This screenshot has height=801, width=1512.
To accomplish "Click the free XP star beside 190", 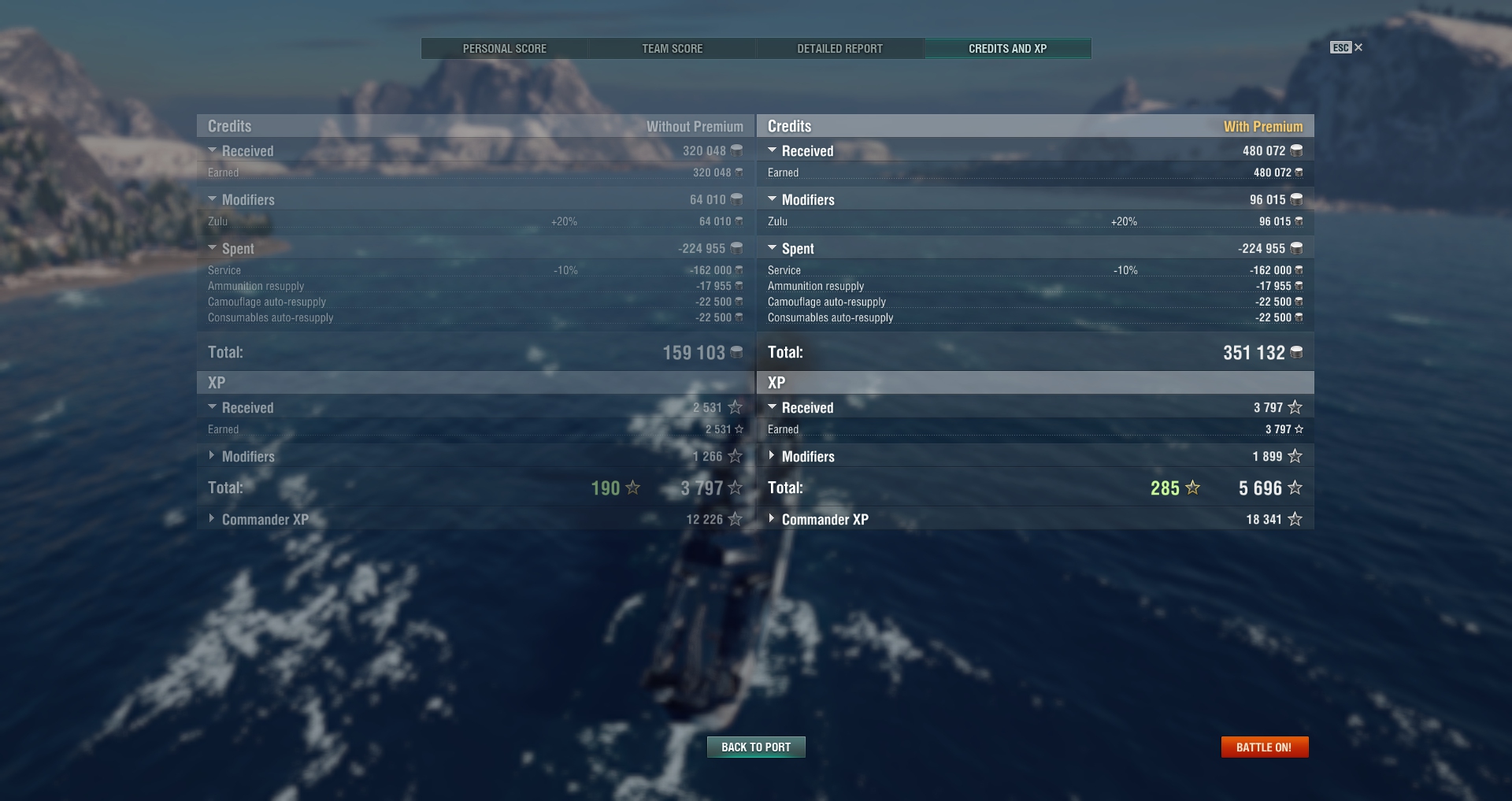I will point(632,488).
